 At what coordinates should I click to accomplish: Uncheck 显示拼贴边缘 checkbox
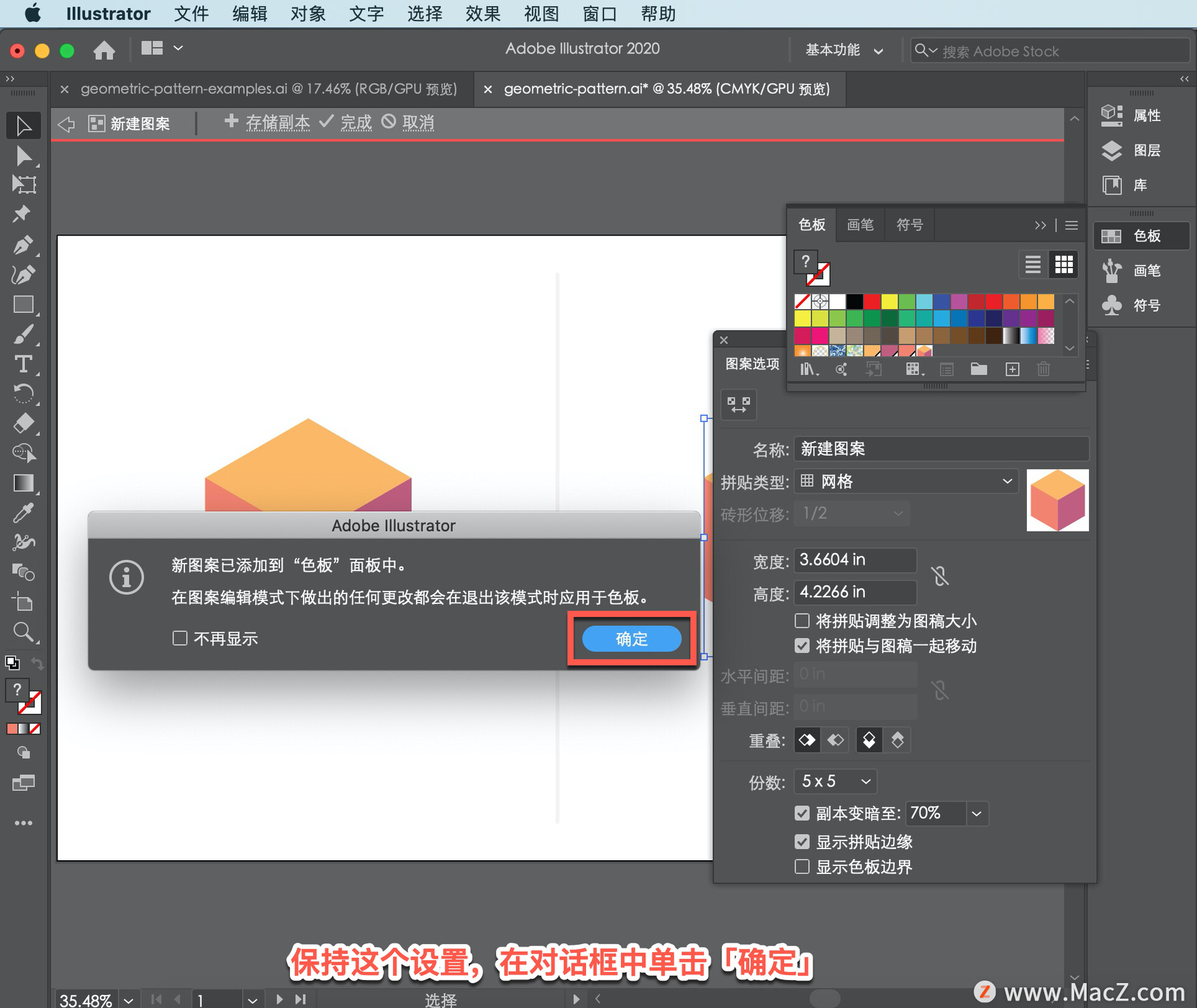pos(802,842)
